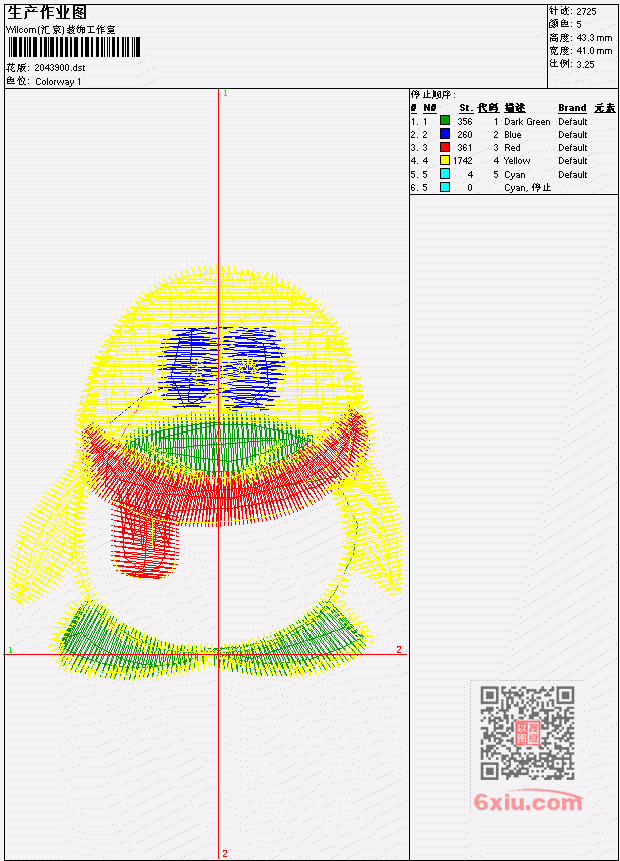
Task: Click the "Brand" column header
Action: pyautogui.click(x=572, y=108)
